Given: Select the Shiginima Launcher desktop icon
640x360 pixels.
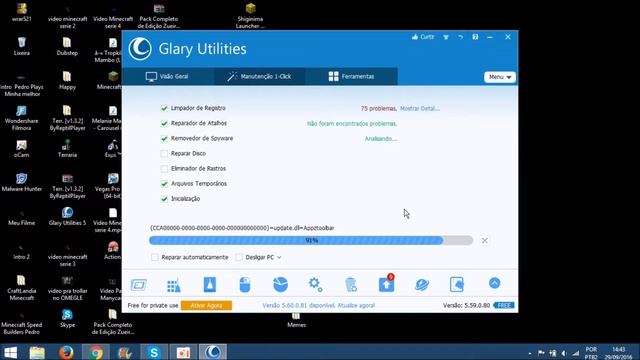Looking at the screenshot, I should tap(250, 16).
